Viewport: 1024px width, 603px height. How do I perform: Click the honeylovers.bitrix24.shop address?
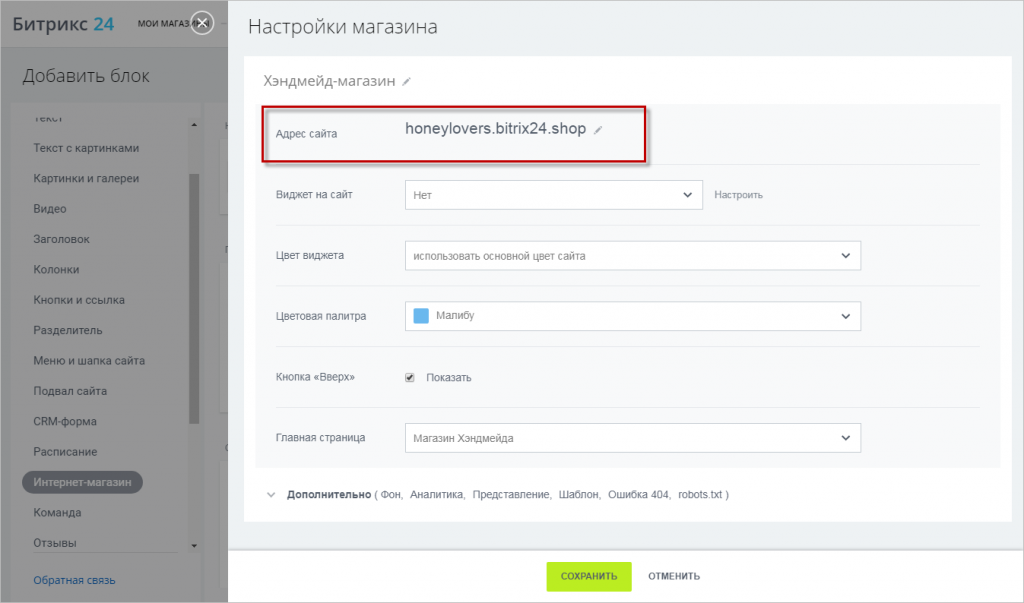[x=495, y=129]
